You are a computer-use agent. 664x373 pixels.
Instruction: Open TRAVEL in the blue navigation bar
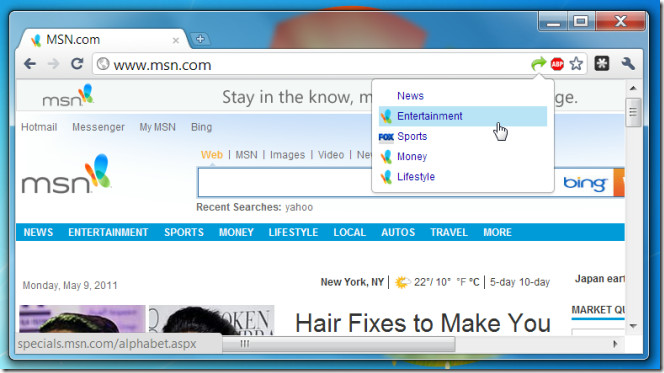point(449,232)
